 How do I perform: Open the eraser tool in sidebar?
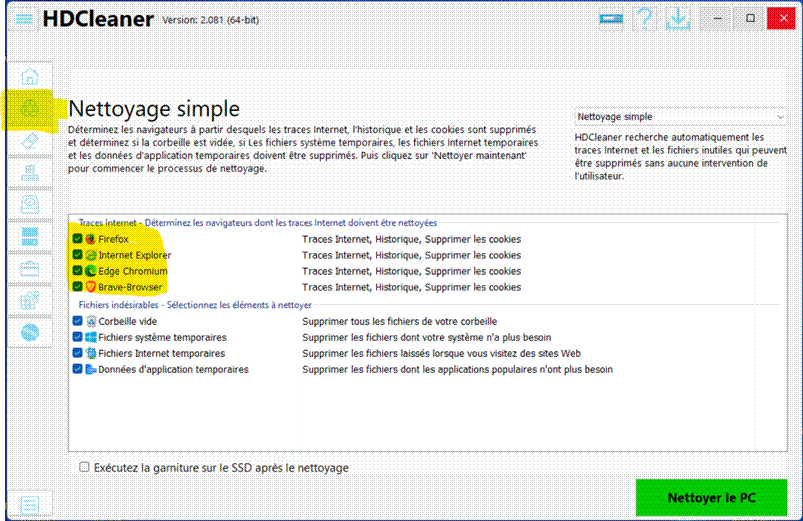(x=30, y=141)
